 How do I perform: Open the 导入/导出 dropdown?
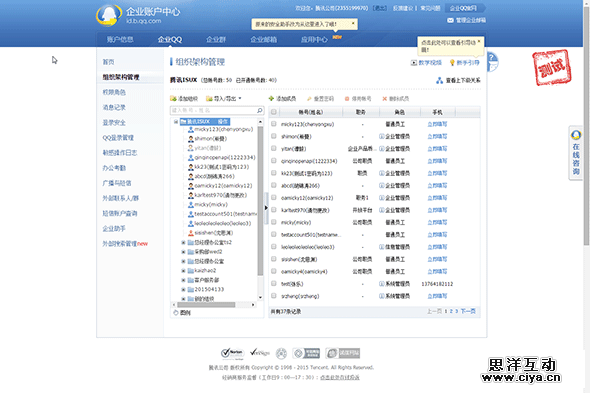(x=224, y=99)
